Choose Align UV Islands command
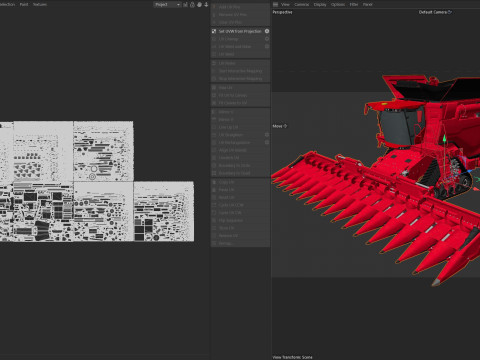 click(240, 150)
